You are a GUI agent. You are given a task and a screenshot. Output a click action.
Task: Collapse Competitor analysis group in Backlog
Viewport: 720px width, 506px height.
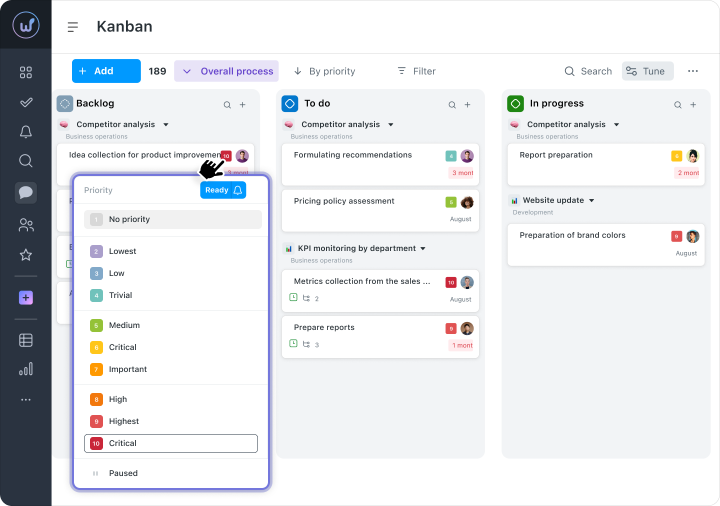pyautogui.click(x=166, y=125)
